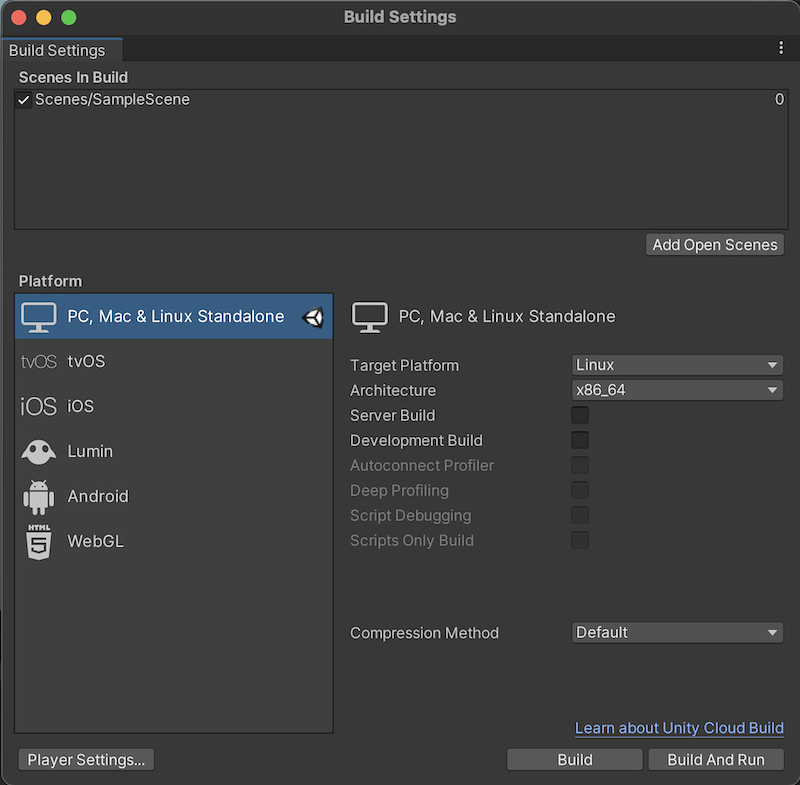
Task: Click the Build button
Action: [x=574, y=760]
